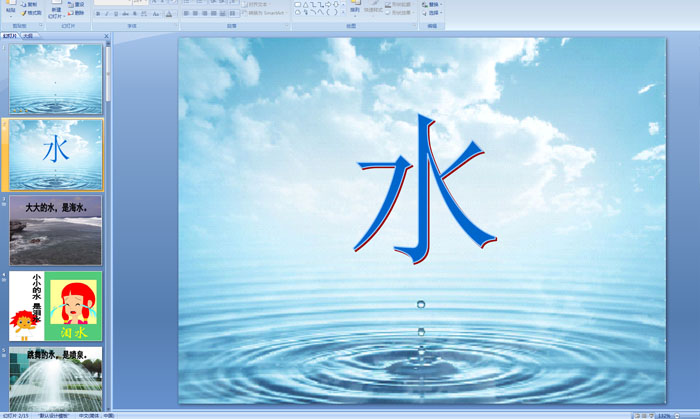Viewport: 700px width, 419px height.
Task: Open the font size dropdown
Action: (x=140, y=2)
